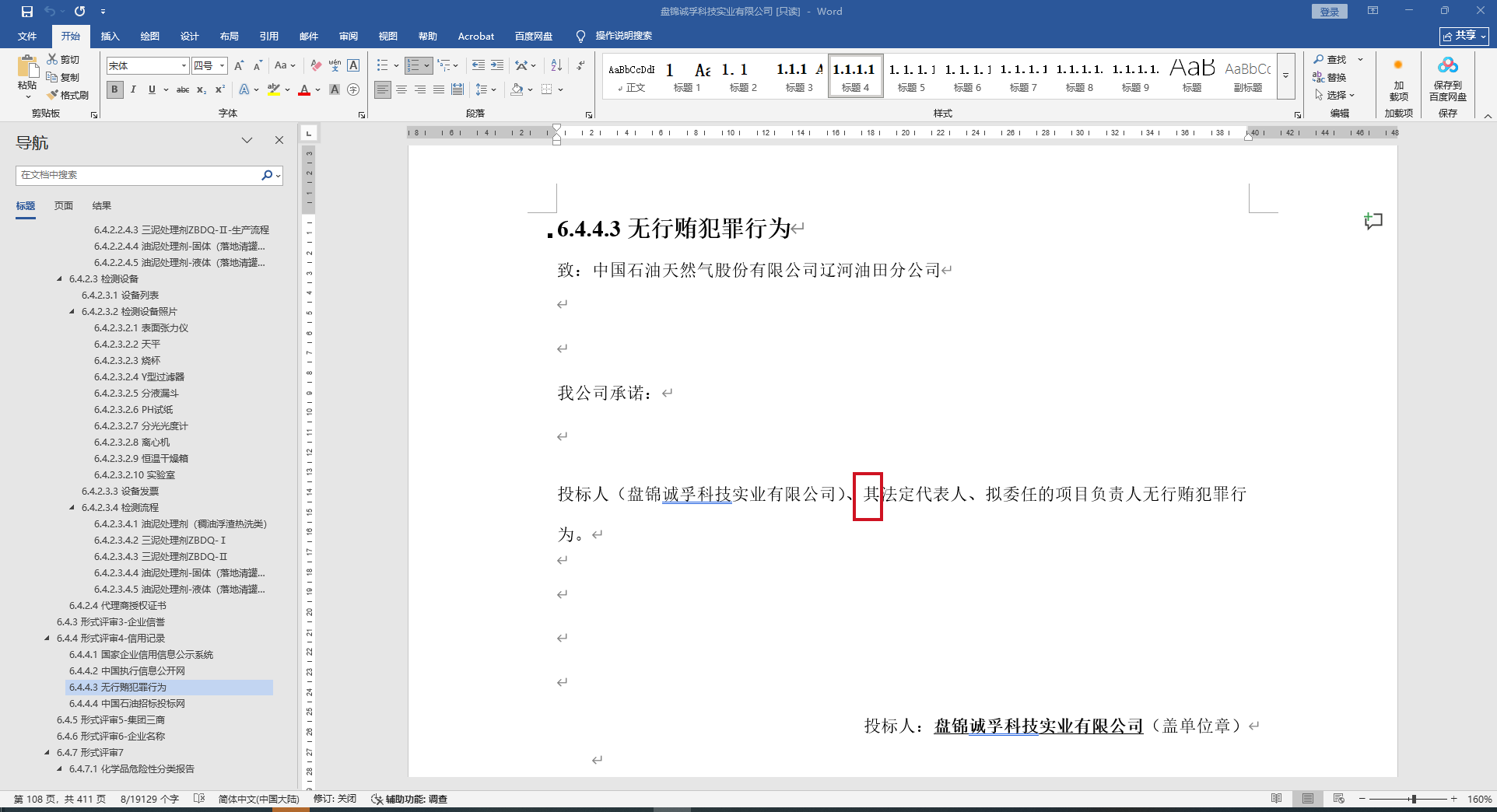
Task: Cut the selection with 剪切
Action: [63, 59]
